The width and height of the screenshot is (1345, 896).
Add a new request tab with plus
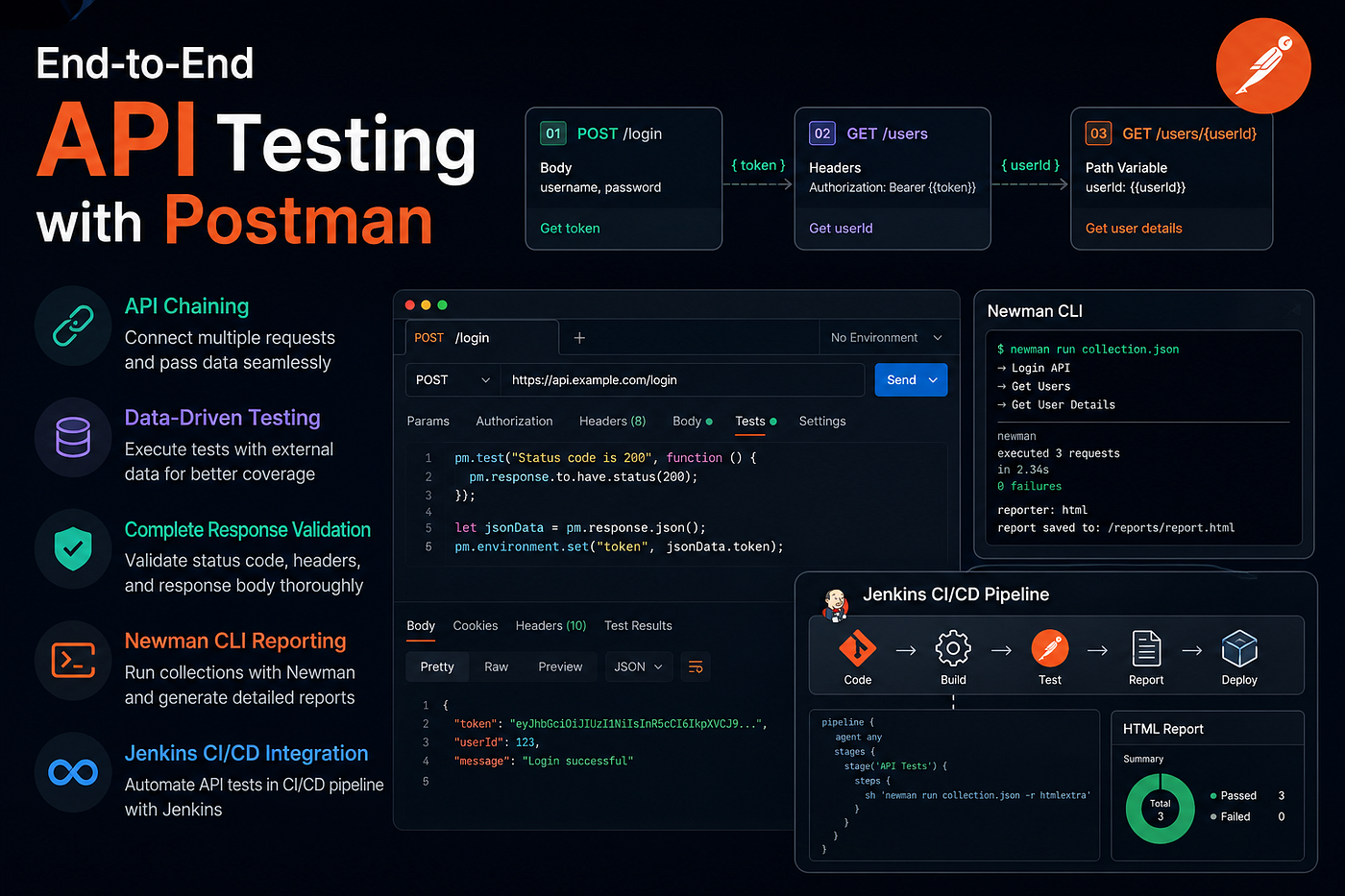(x=579, y=338)
